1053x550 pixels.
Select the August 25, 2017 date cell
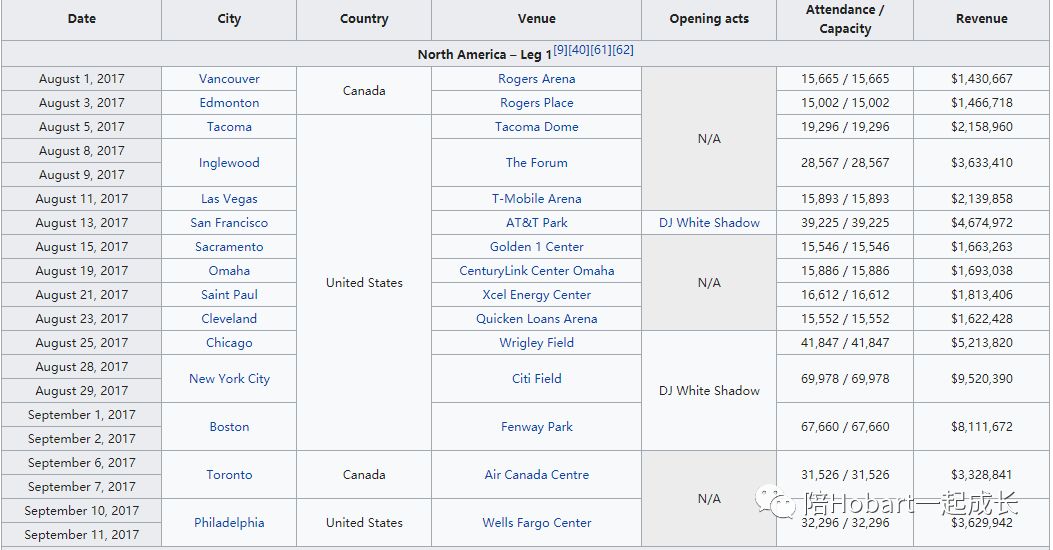pyautogui.click(x=81, y=343)
